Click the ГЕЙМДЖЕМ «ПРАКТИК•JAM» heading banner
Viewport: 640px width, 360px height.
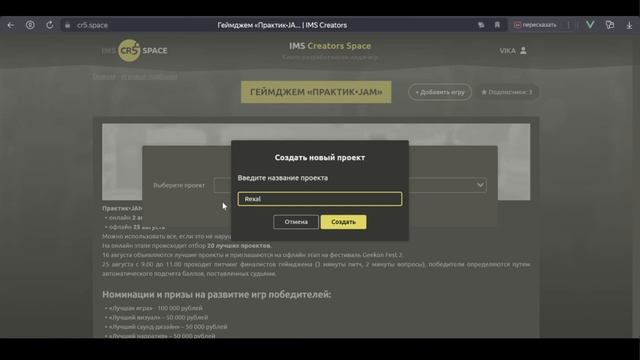coord(316,92)
